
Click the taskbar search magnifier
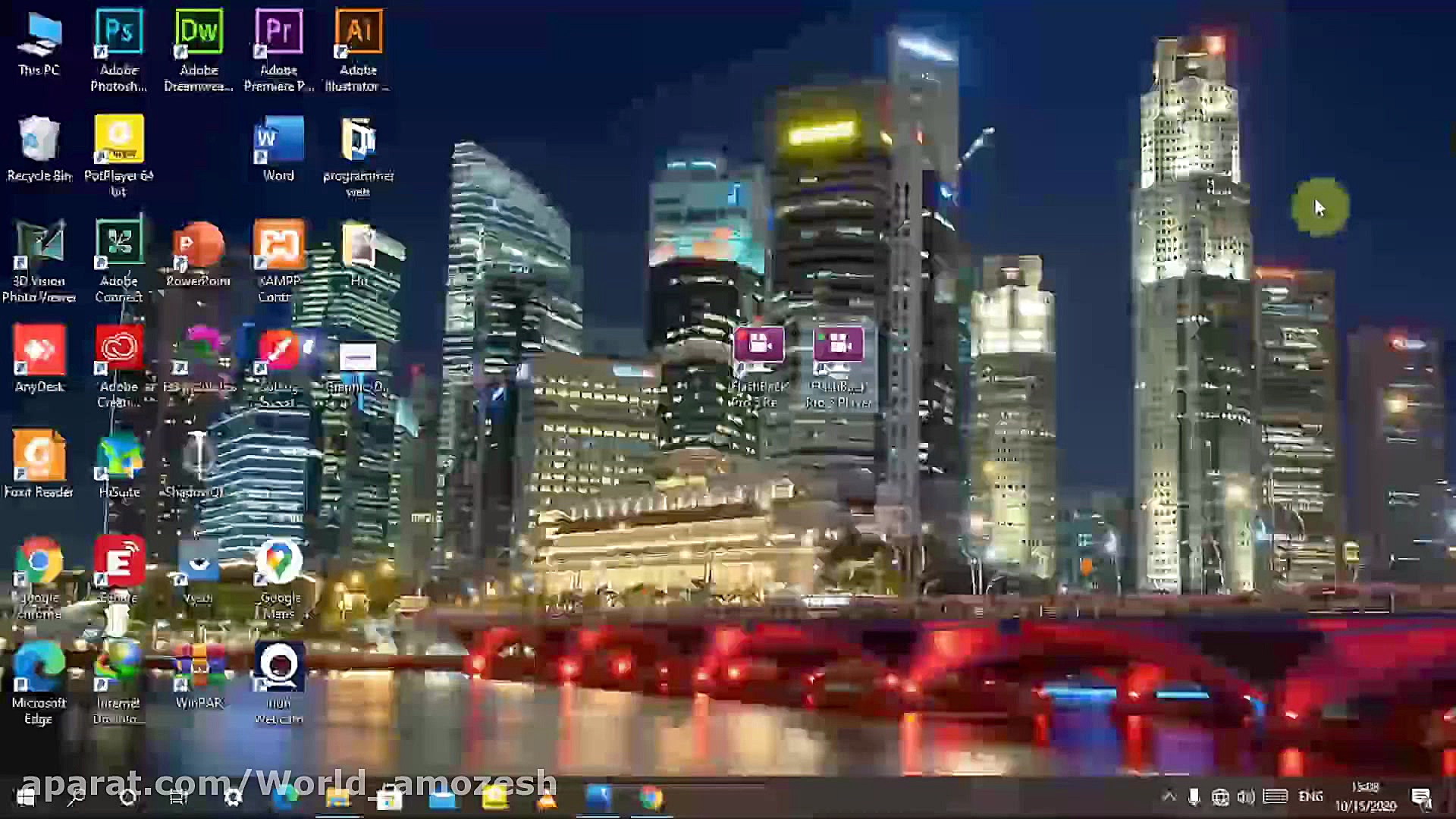pos(76,797)
